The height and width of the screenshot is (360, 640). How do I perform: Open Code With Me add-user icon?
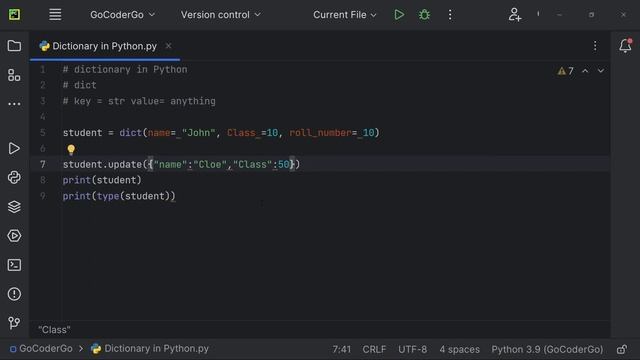click(515, 15)
